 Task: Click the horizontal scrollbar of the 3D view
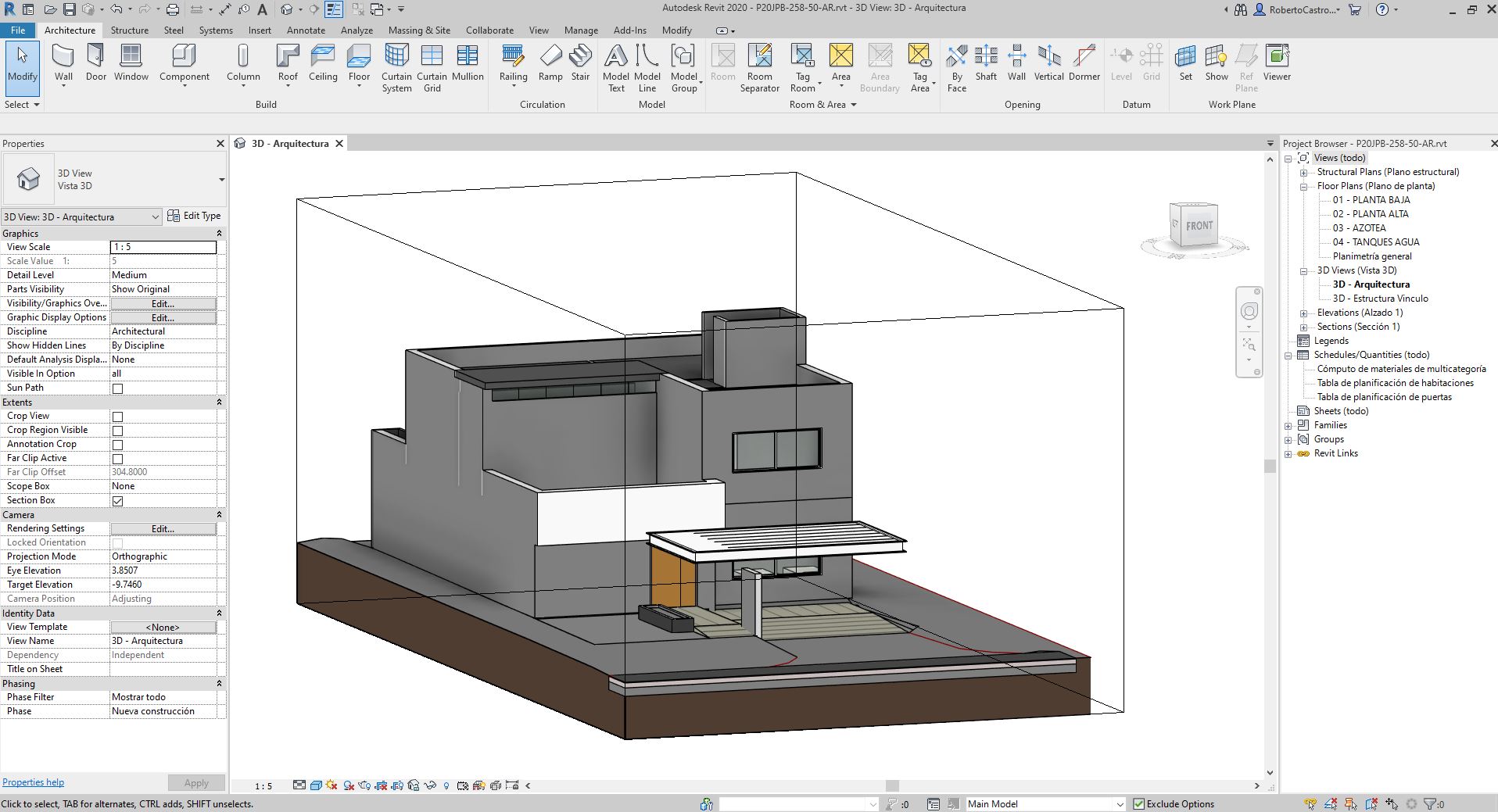[892, 785]
